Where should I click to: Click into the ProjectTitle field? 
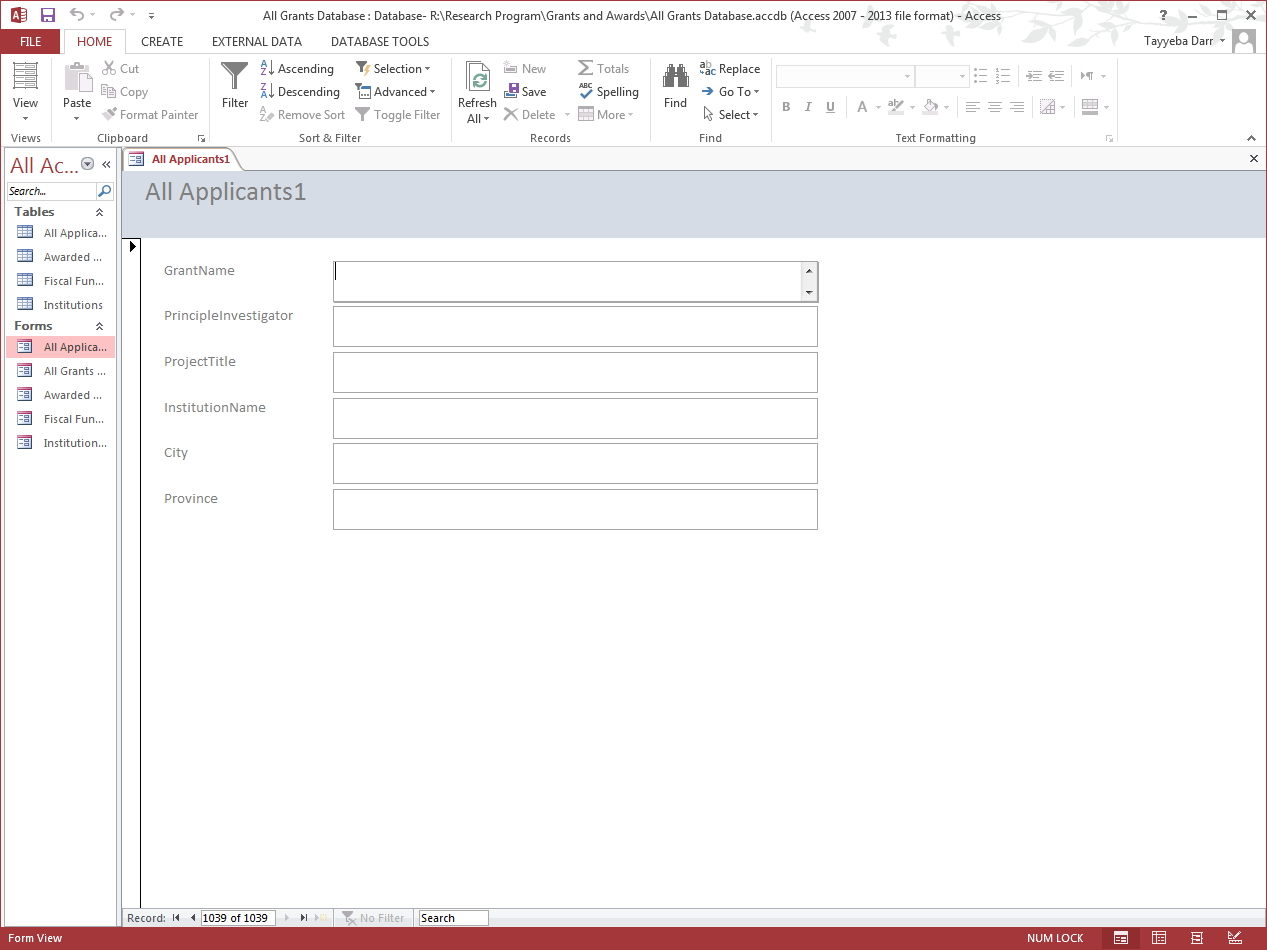coord(575,372)
